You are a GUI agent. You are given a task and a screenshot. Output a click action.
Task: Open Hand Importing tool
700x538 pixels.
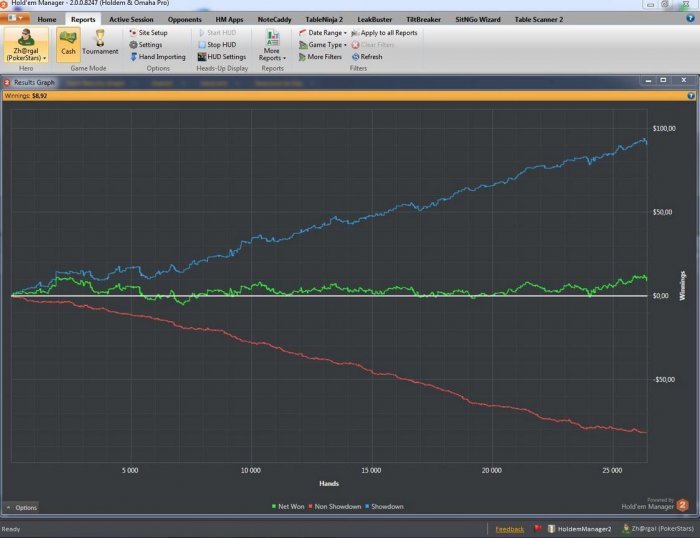click(158, 57)
